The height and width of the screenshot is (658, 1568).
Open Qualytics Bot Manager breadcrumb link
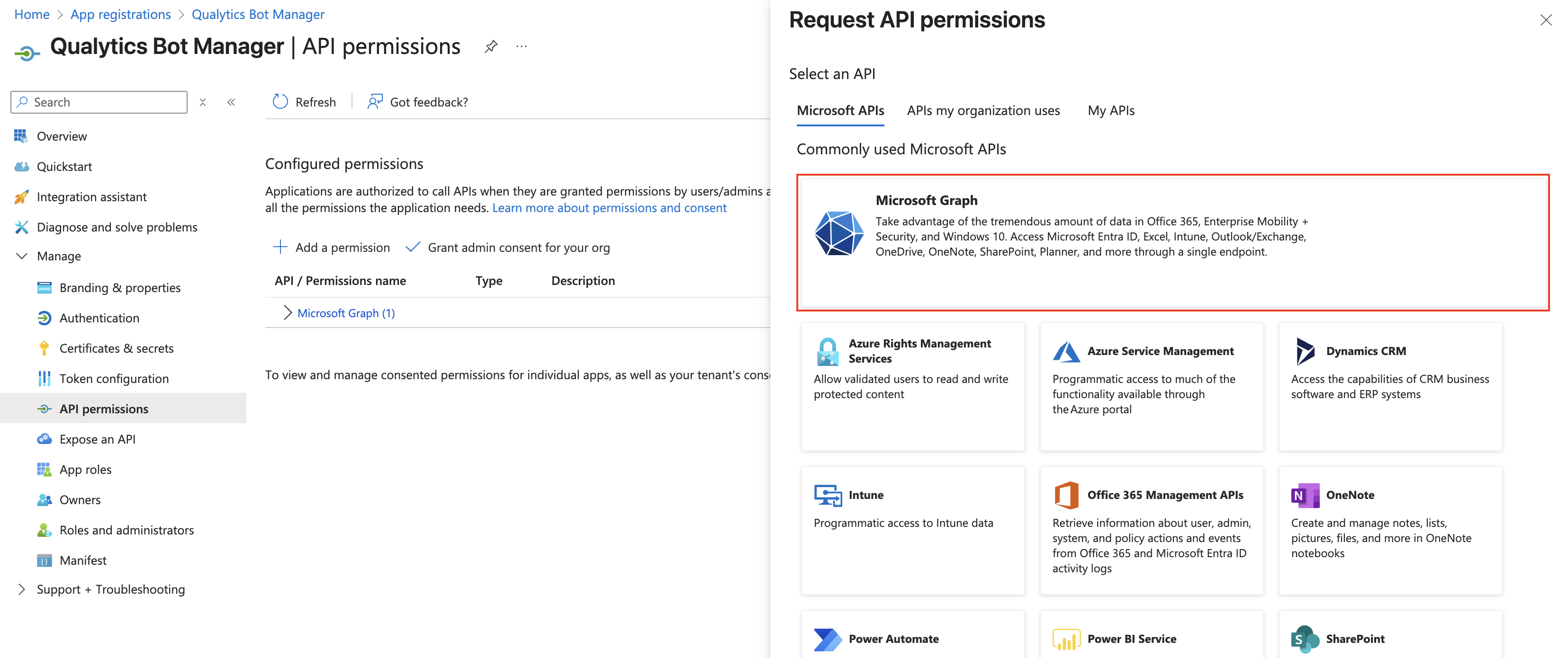[258, 14]
